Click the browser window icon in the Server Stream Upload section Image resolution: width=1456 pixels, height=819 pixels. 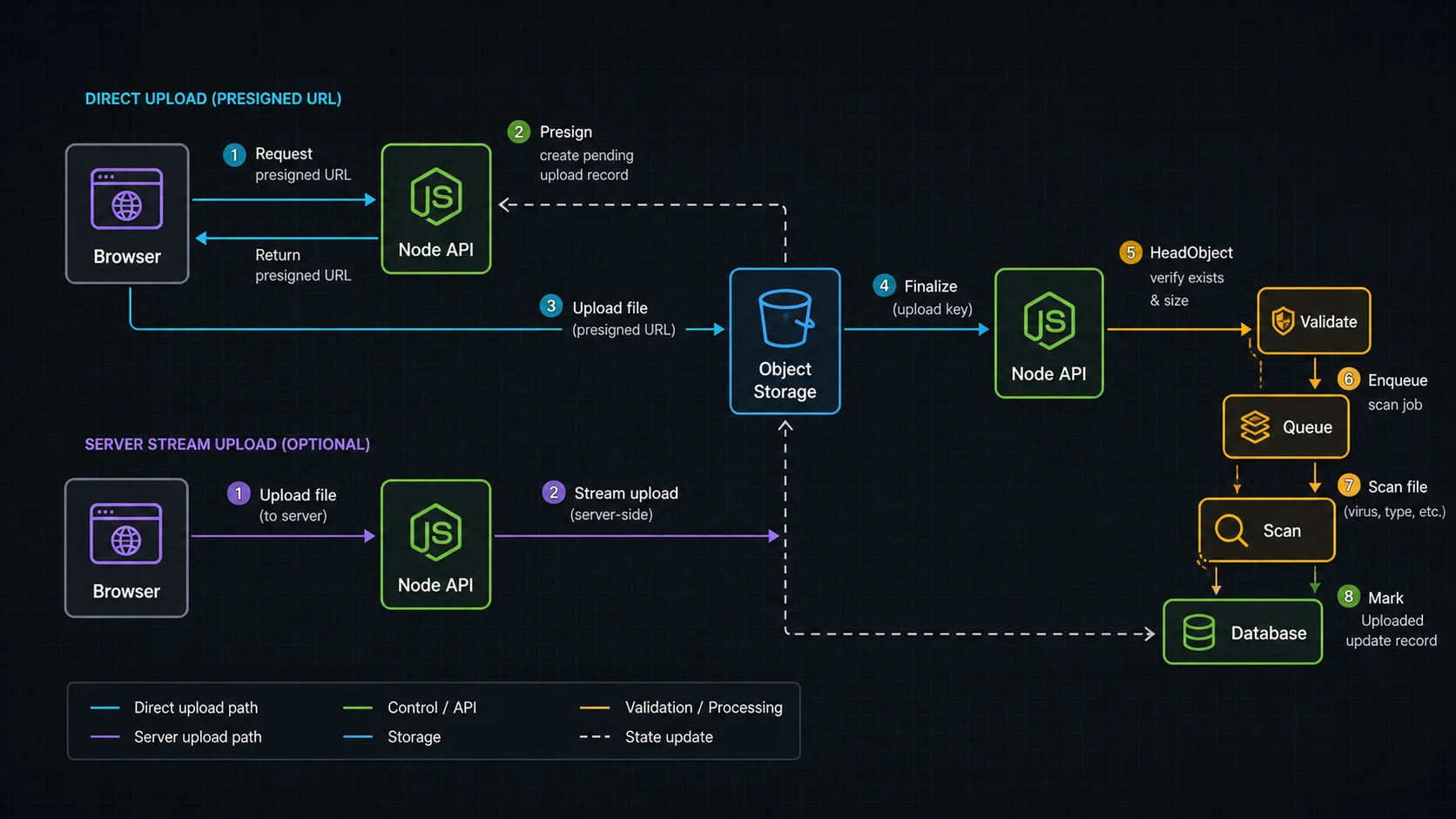tap(125, 534)
